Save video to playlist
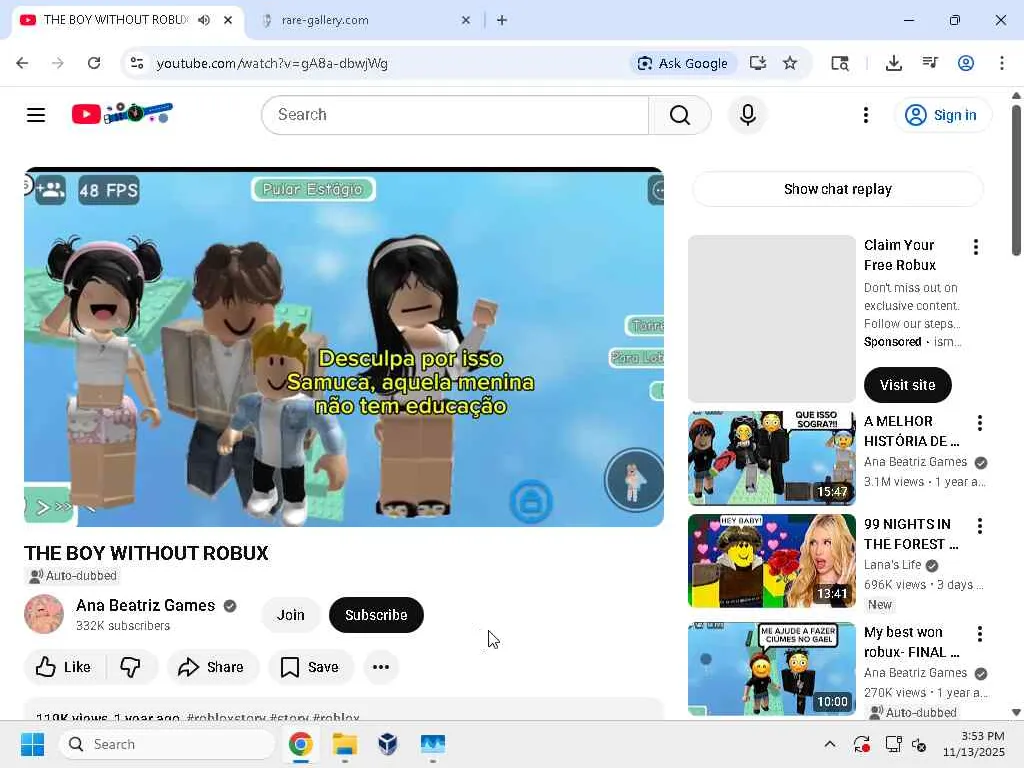 point(310,667)
